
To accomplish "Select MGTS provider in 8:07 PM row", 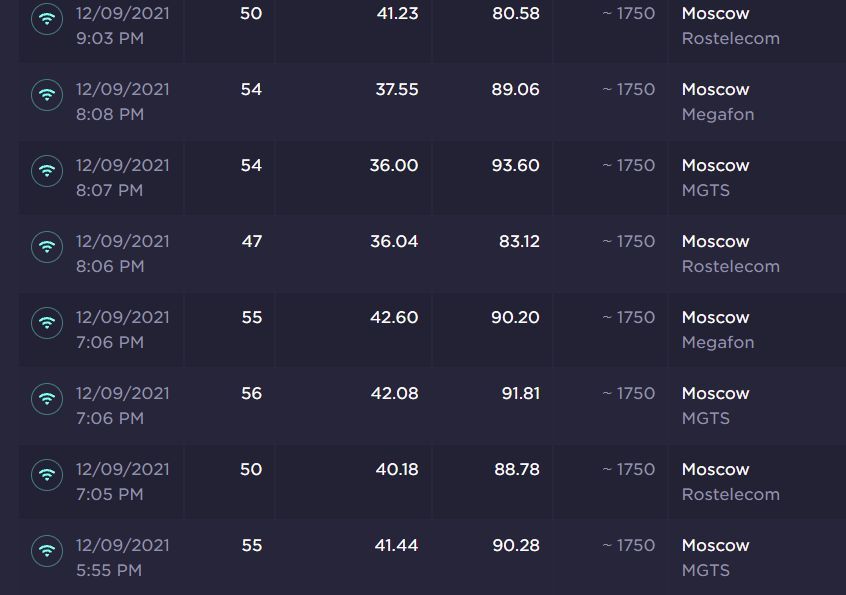I will tap(705, 191).
